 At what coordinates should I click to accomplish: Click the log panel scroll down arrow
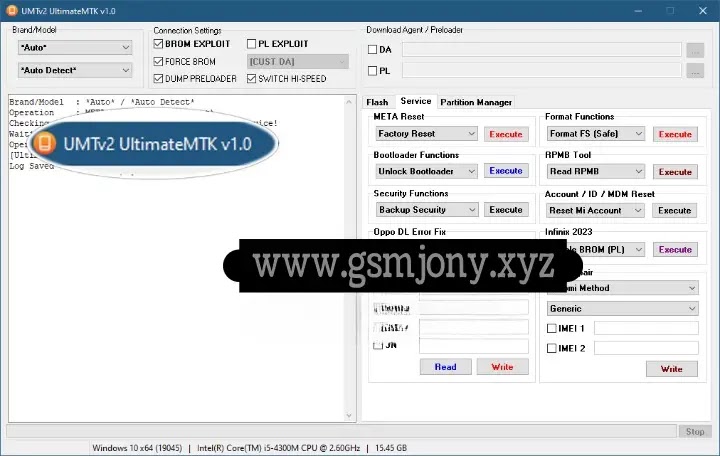[x=349, y=416]
